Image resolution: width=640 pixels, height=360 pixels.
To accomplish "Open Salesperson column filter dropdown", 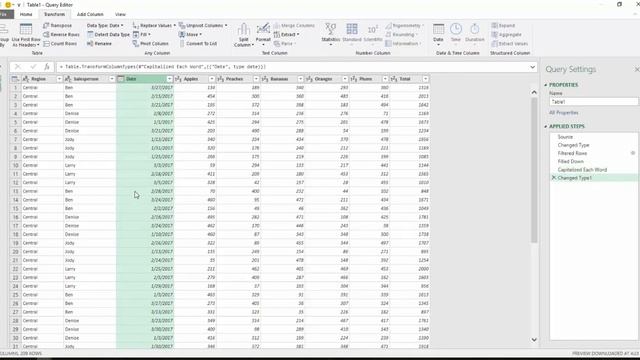I will click(112, 79).
